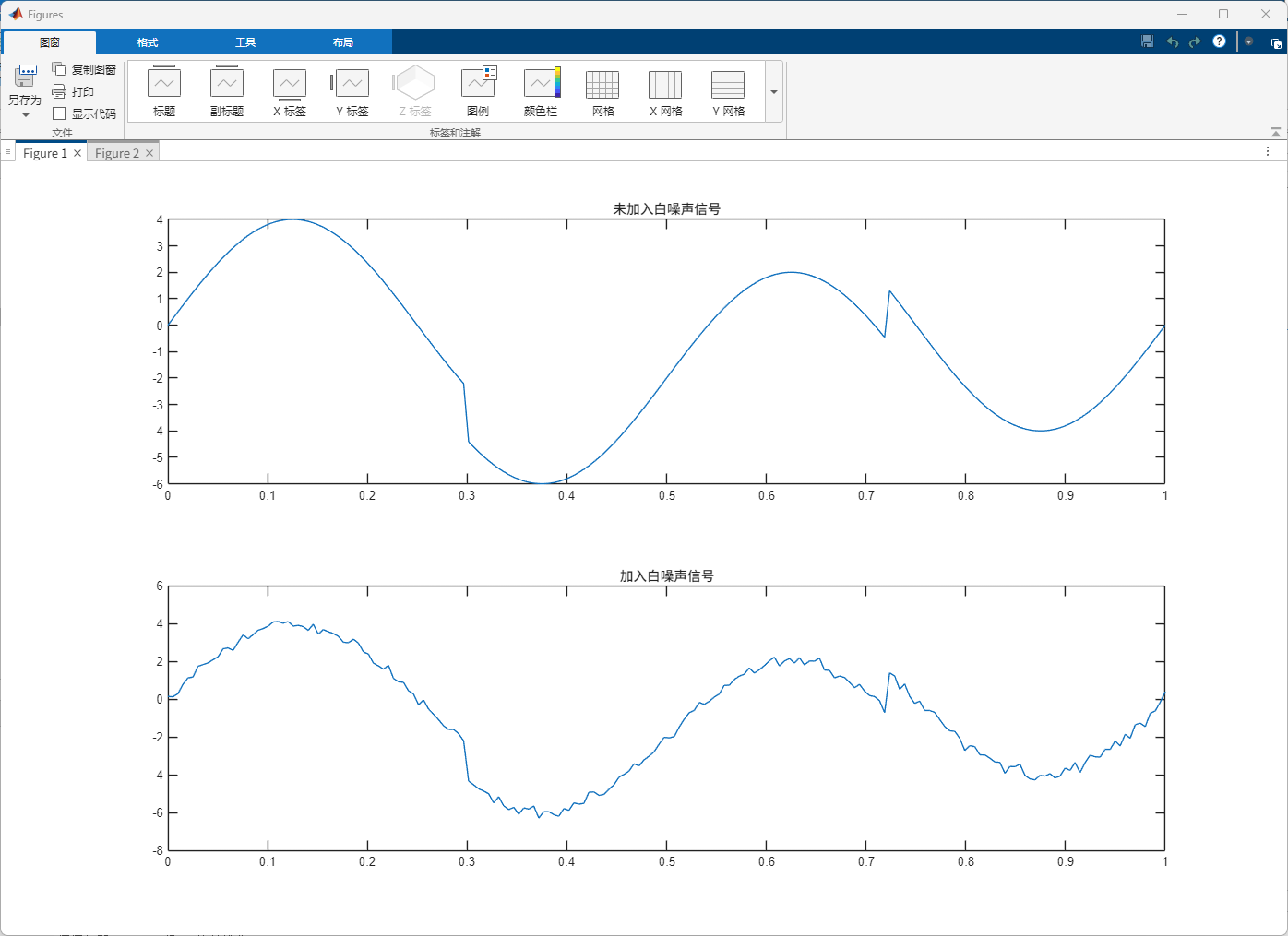Click the MATLAB logo in title bar
1288x936 pixels.
click(16, 14)
